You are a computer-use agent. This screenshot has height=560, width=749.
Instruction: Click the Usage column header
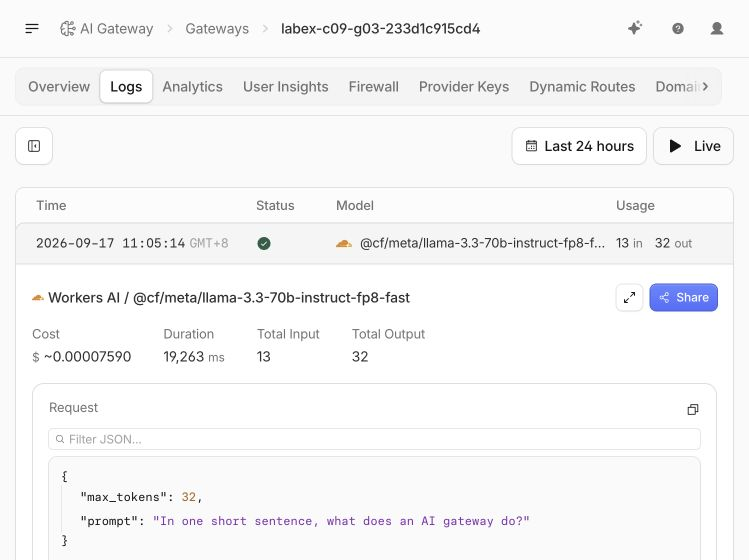tap(635, 205)
